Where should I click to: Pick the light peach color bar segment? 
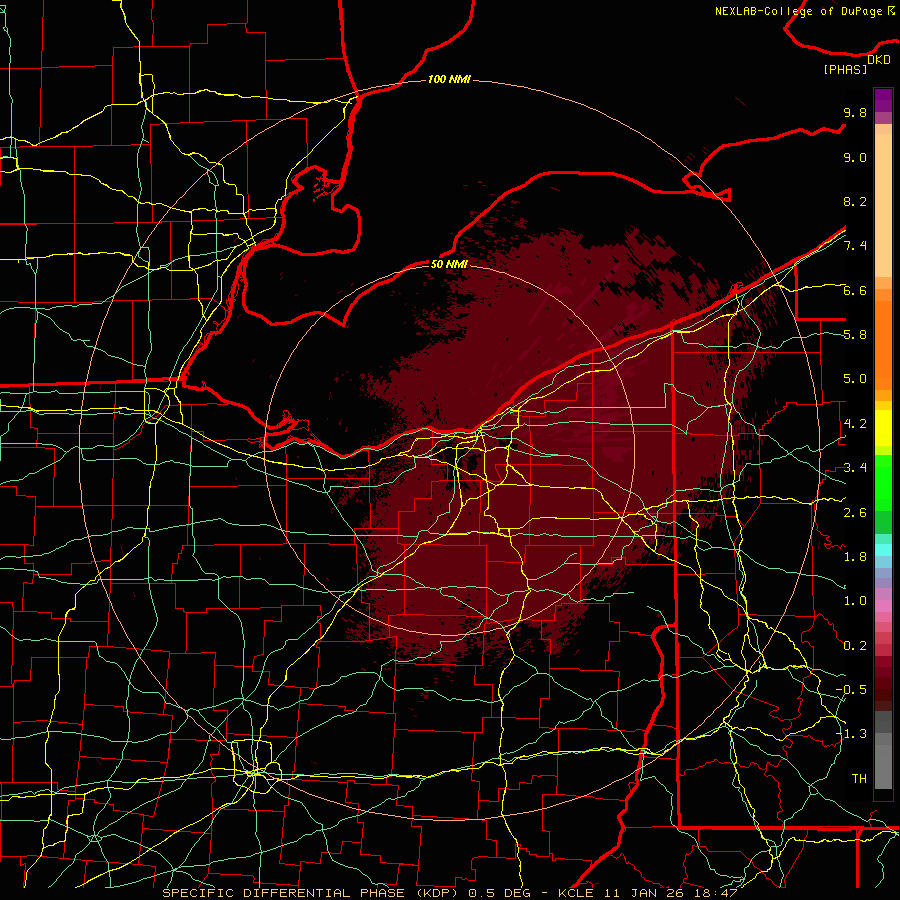pos(883,207)
